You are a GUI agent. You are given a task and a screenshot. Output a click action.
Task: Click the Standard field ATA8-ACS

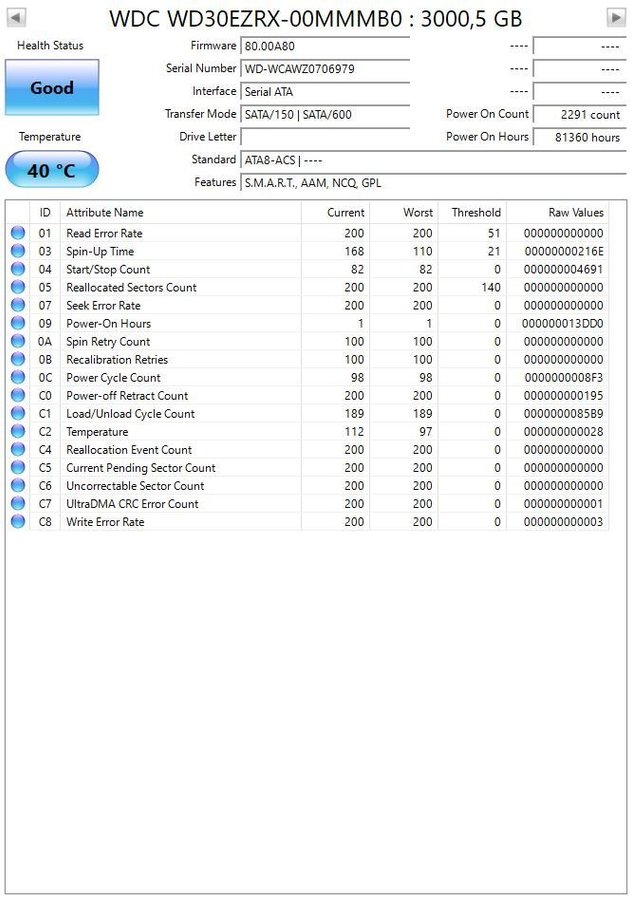click(433, 160)
